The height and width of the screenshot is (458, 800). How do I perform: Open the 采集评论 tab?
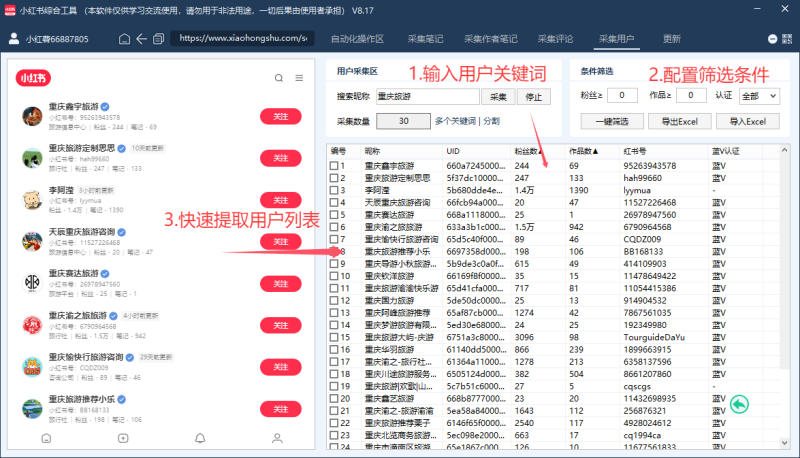tap(555, 39)
